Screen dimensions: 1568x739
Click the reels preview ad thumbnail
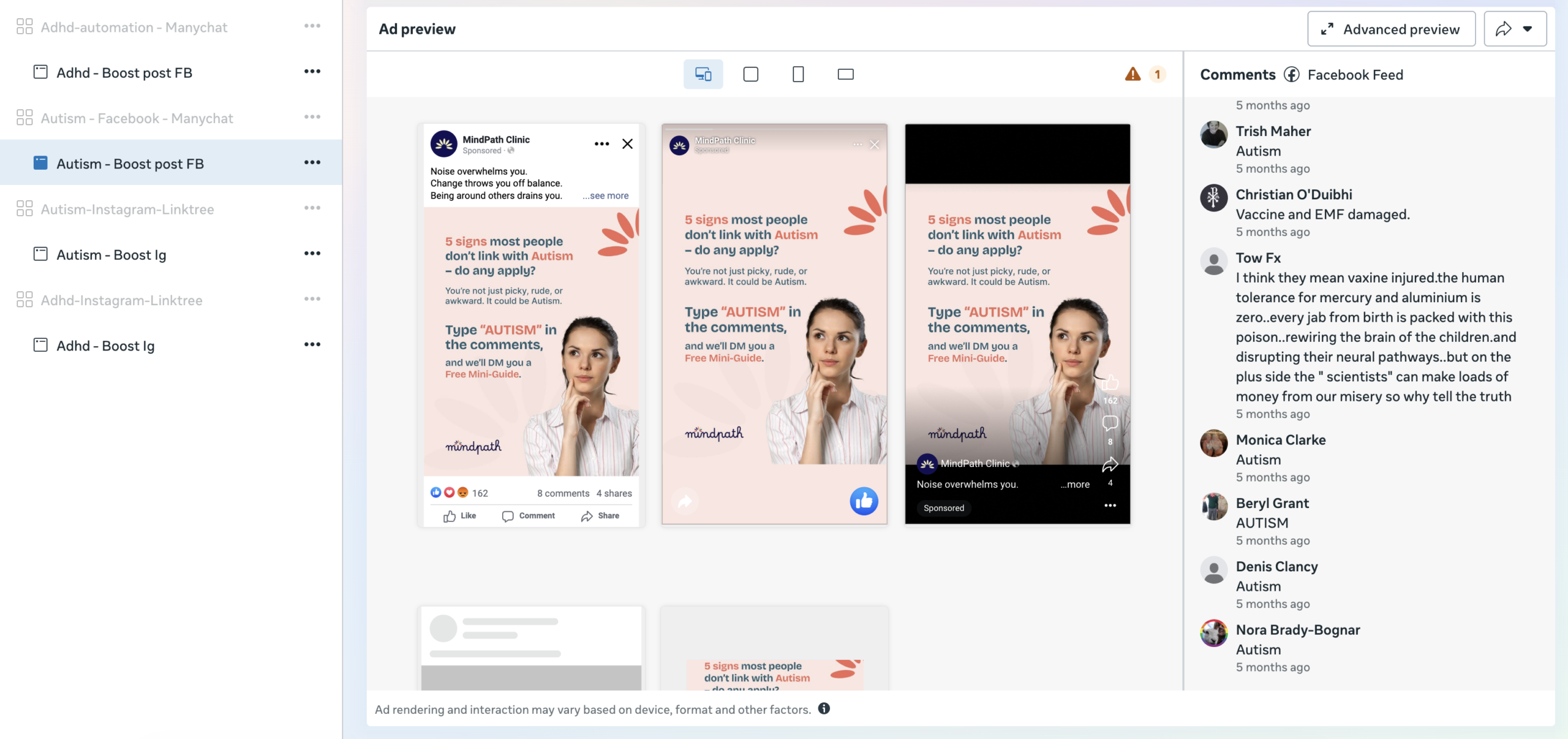(1017, 324)
